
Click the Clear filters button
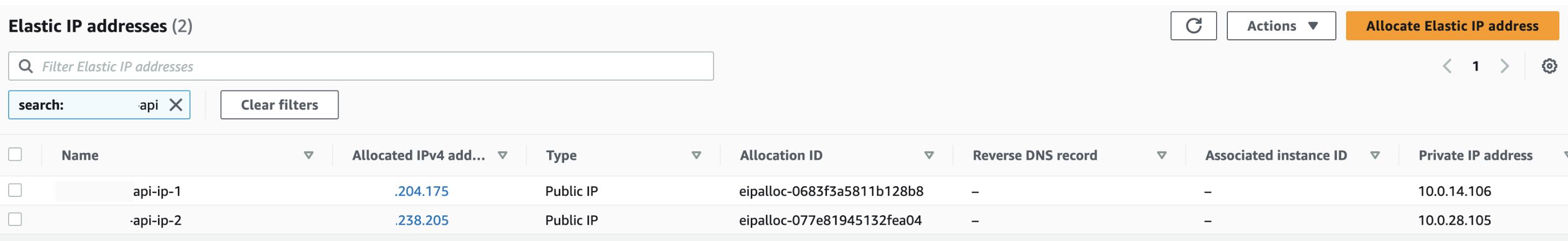279,105
